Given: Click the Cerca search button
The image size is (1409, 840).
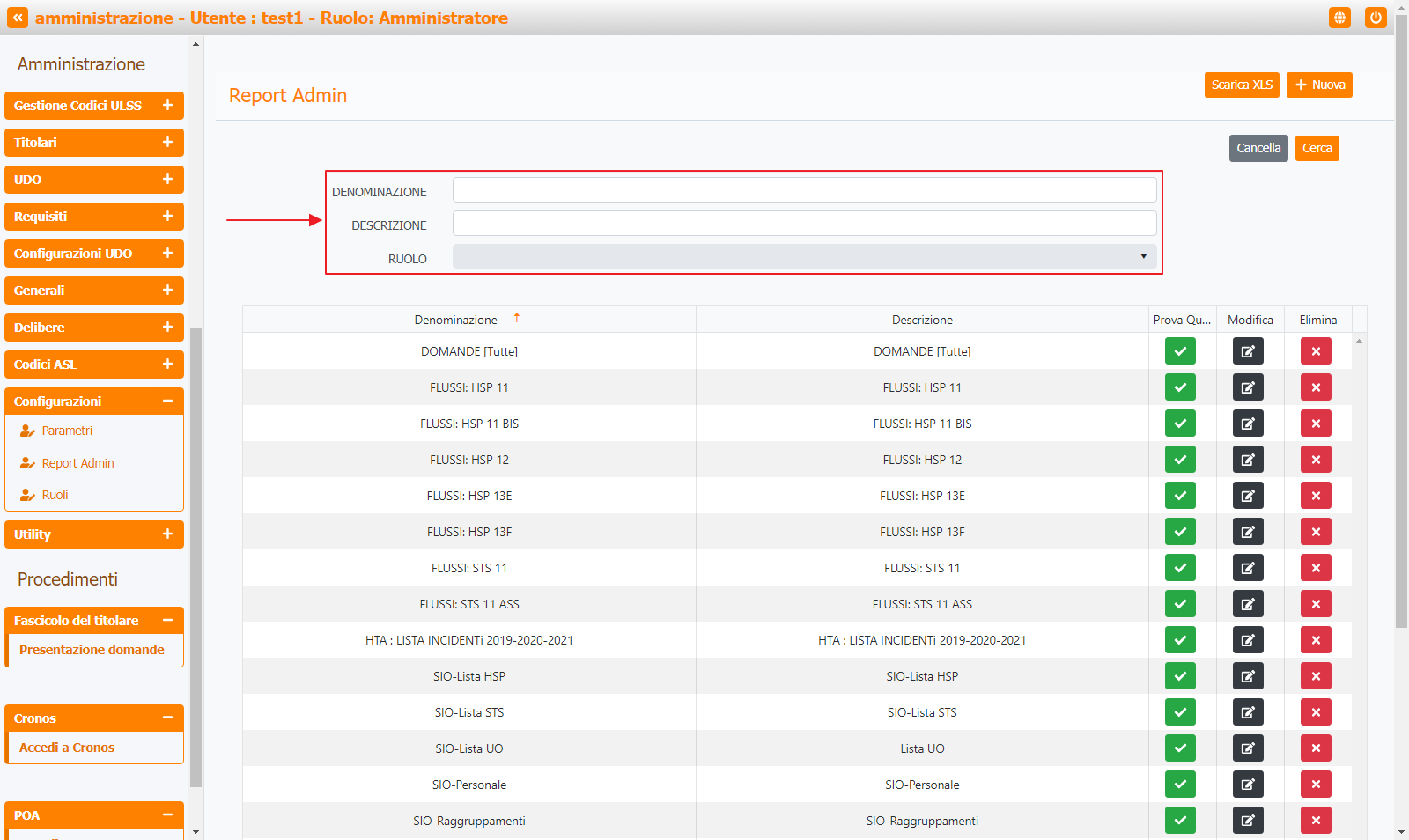Looking at the screenshot, I should (x=1317, y=148).
